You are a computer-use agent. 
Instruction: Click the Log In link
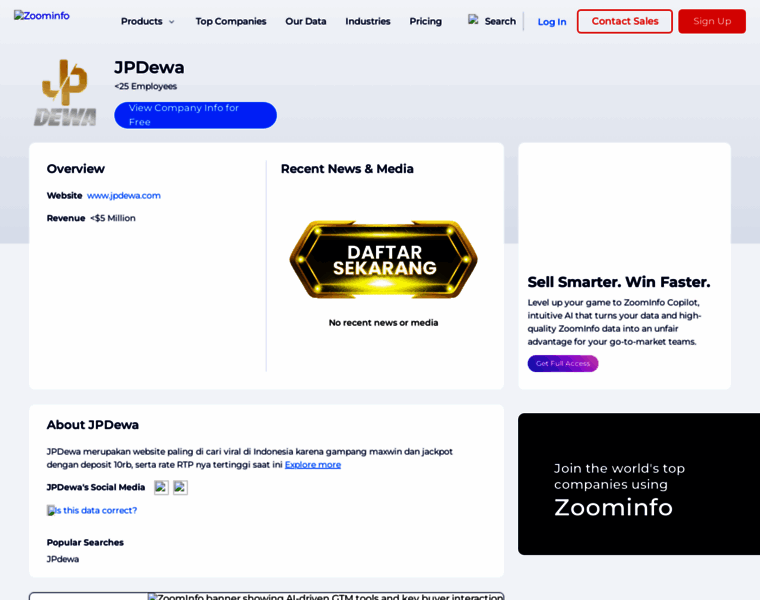(x=552, y=22)
